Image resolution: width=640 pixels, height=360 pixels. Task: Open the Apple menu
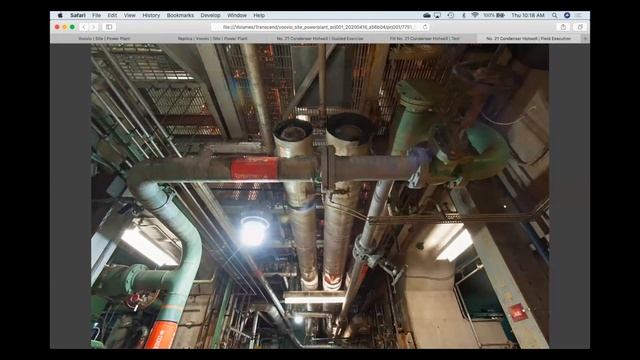(60, 15)
